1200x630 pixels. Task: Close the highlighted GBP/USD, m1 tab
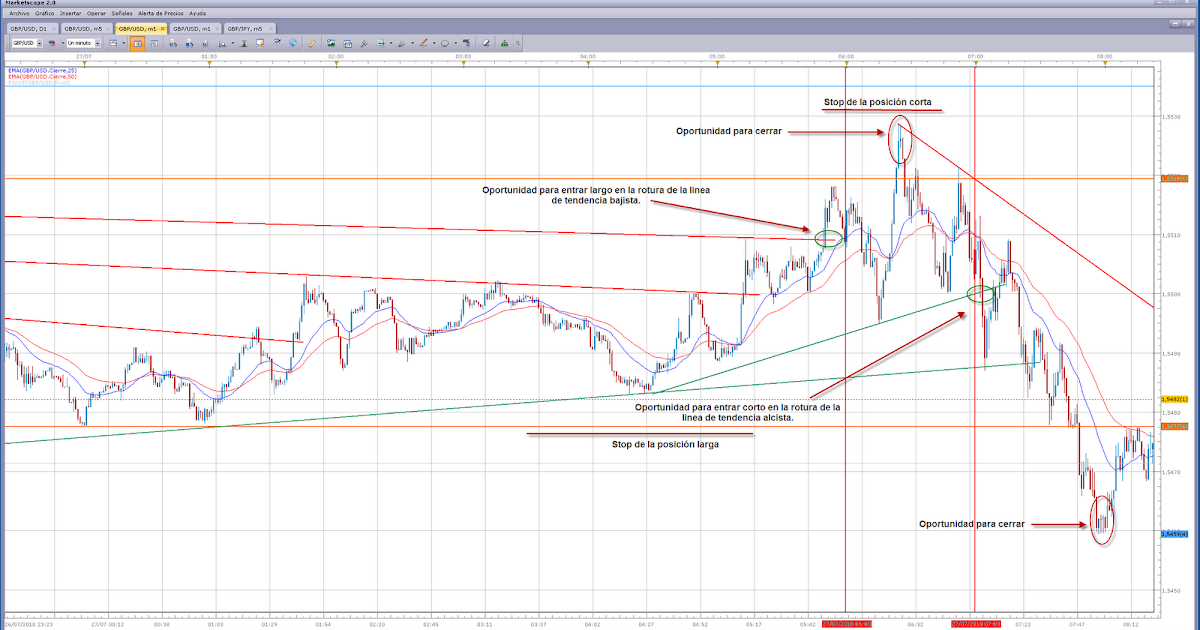(x=162, y=29)
